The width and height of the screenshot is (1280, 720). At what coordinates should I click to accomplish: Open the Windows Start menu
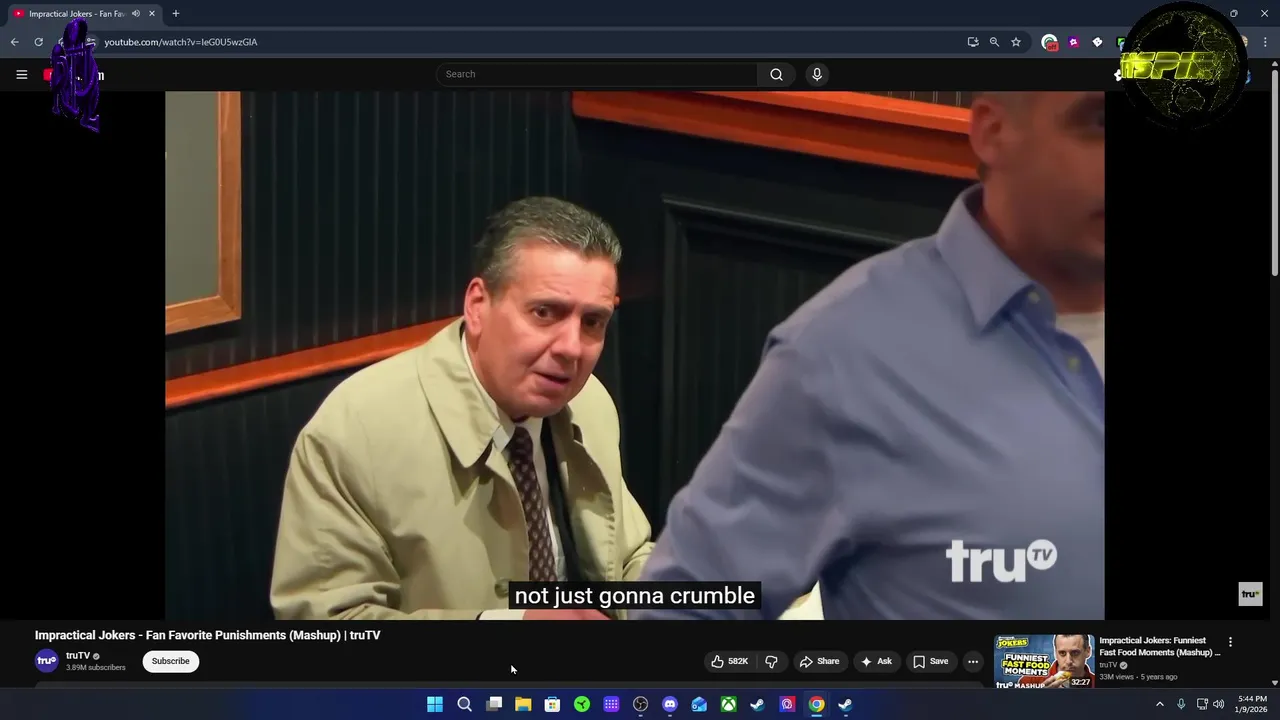435,704
